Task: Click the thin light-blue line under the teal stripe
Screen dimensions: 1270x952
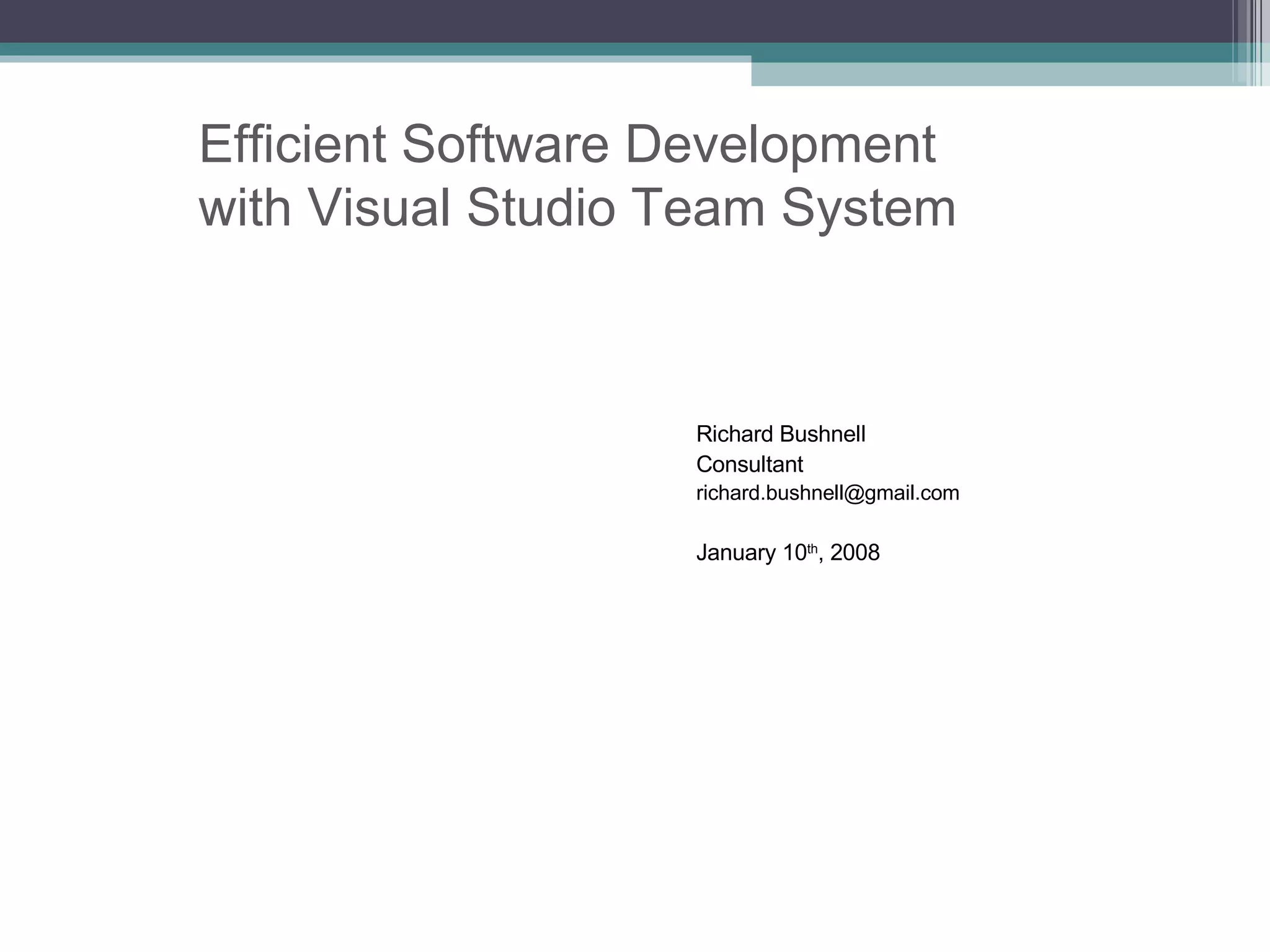Action: (372, 59)
